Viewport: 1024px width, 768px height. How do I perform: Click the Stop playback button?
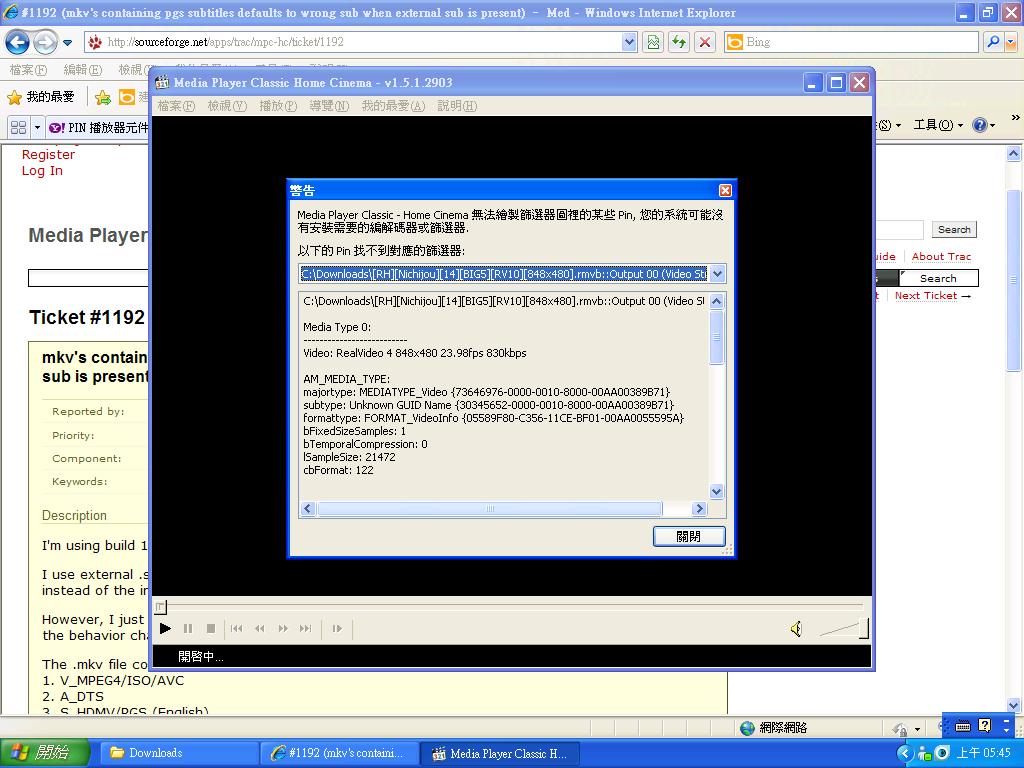pos(211,629)
